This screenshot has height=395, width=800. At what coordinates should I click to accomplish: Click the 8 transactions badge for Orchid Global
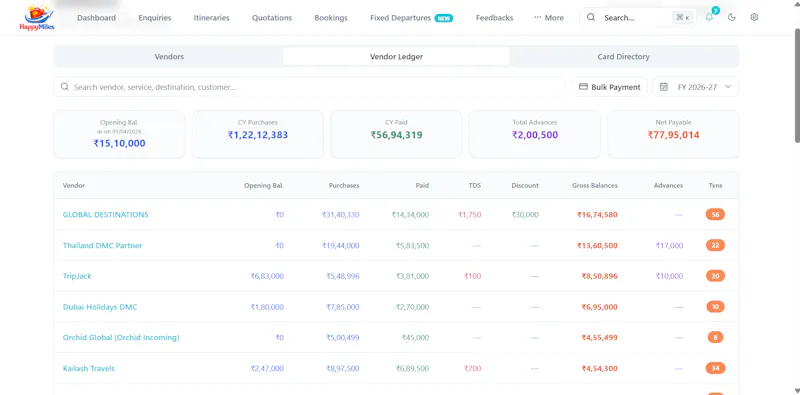point(715,337)
